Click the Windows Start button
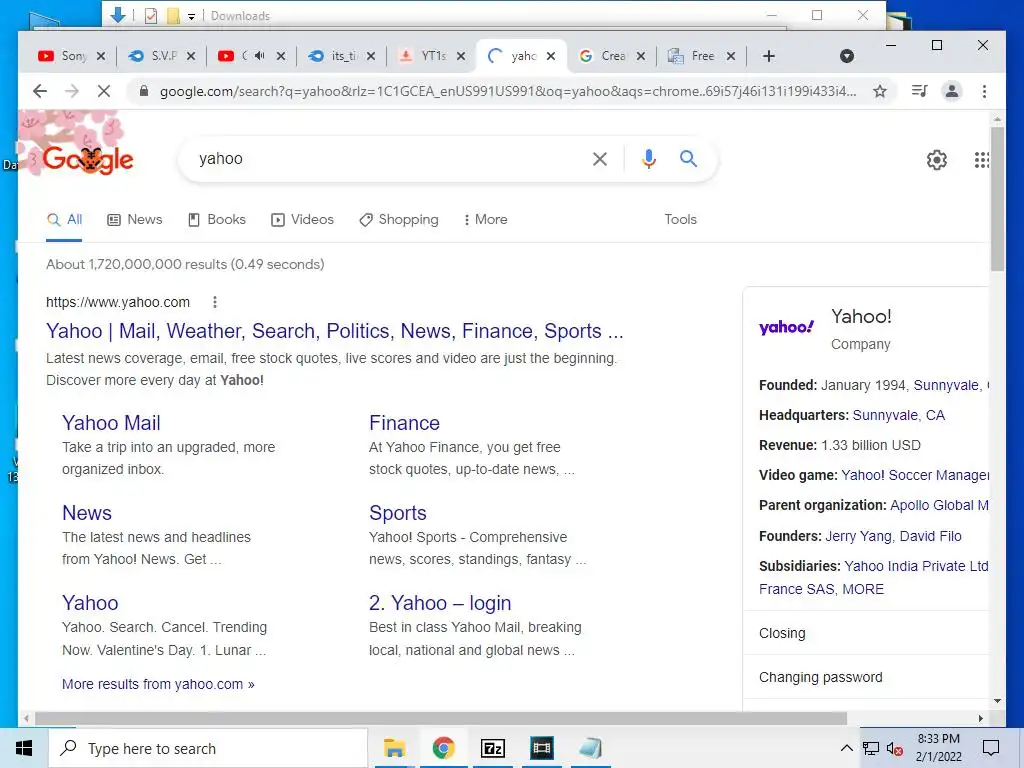Image resolution: width=1024 pixels, height=768 pixels. tap(24, 748)
